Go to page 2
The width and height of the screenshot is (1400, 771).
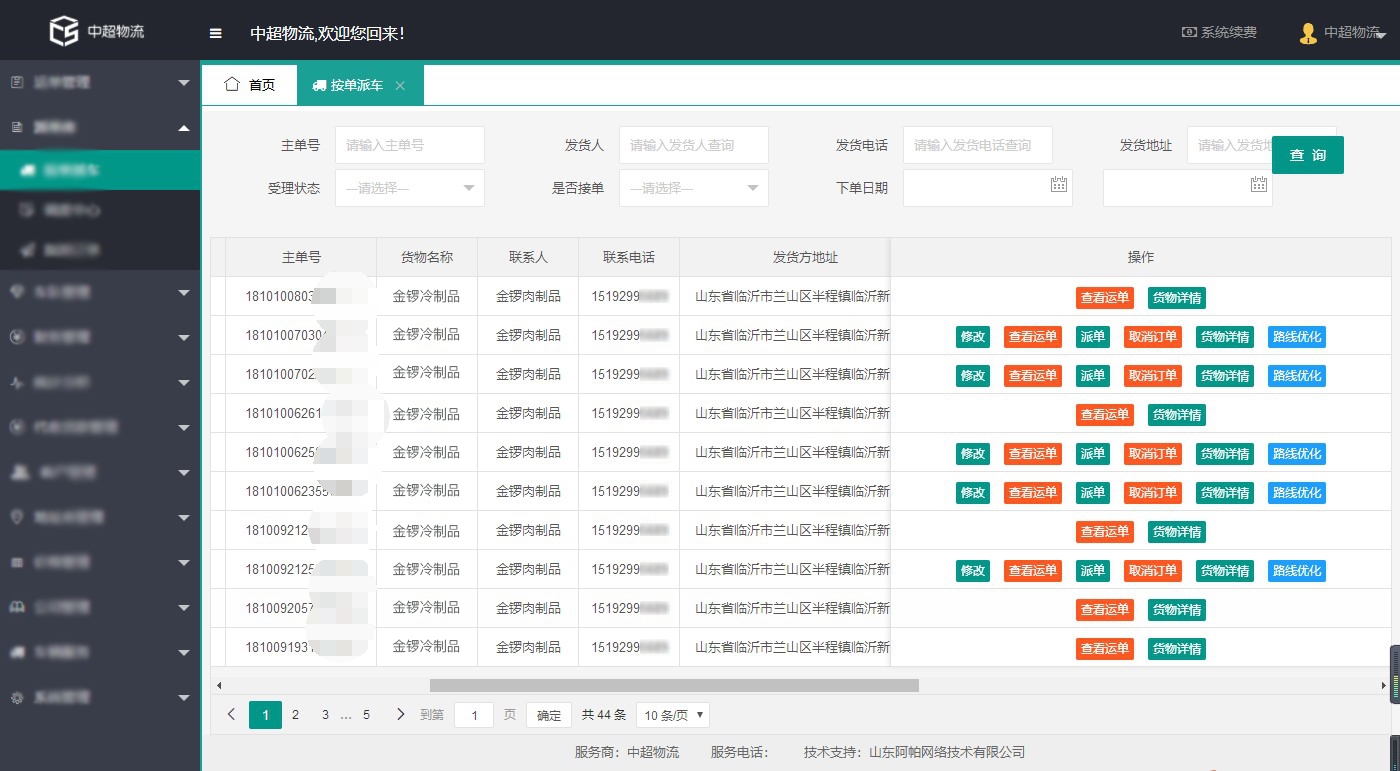point(295,715)
